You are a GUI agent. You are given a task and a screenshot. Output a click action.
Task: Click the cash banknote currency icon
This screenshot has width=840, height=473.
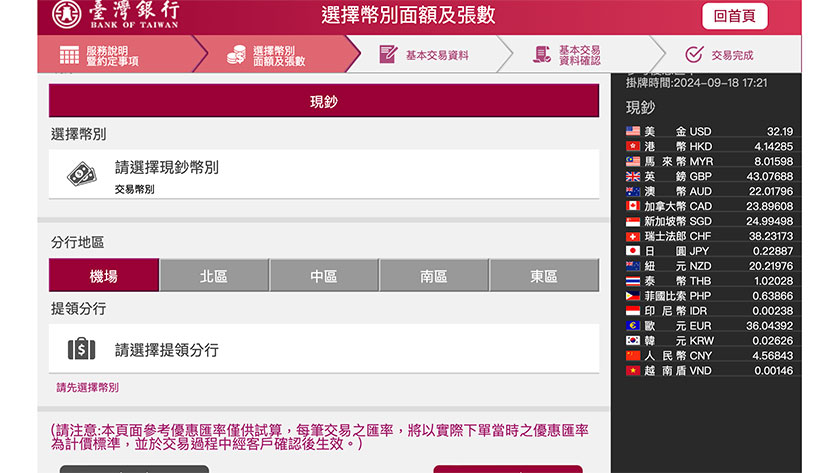click(82, 174)
